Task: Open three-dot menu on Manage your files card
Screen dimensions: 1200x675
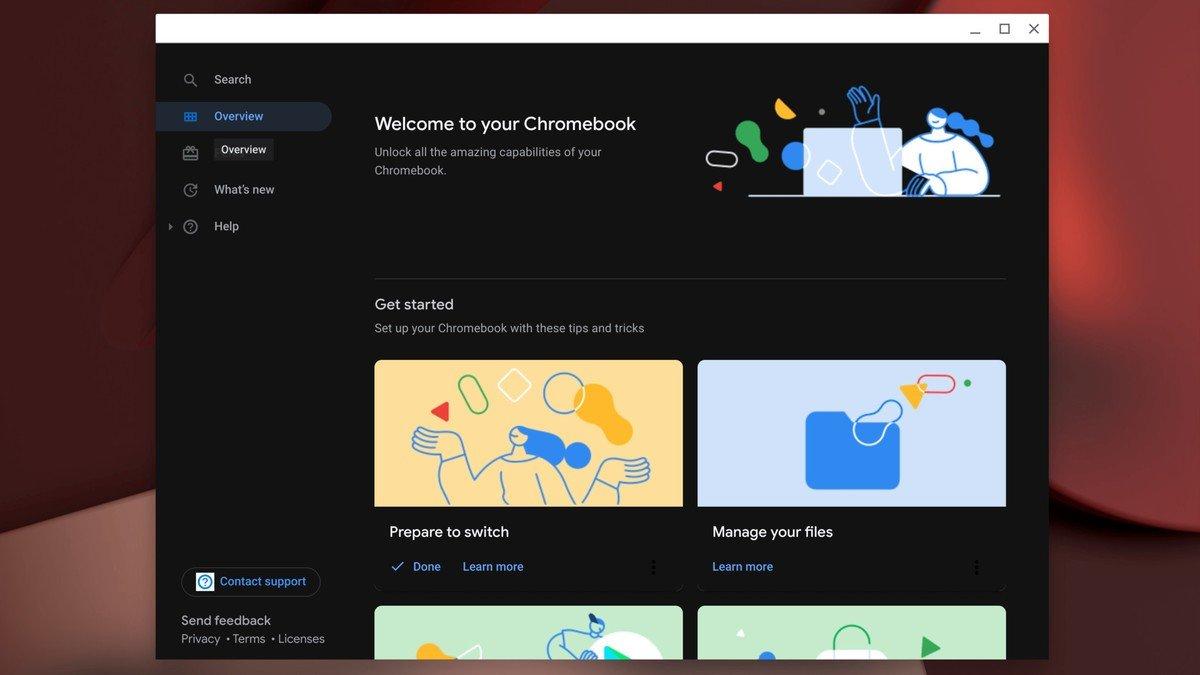Action: coord(976,566)
